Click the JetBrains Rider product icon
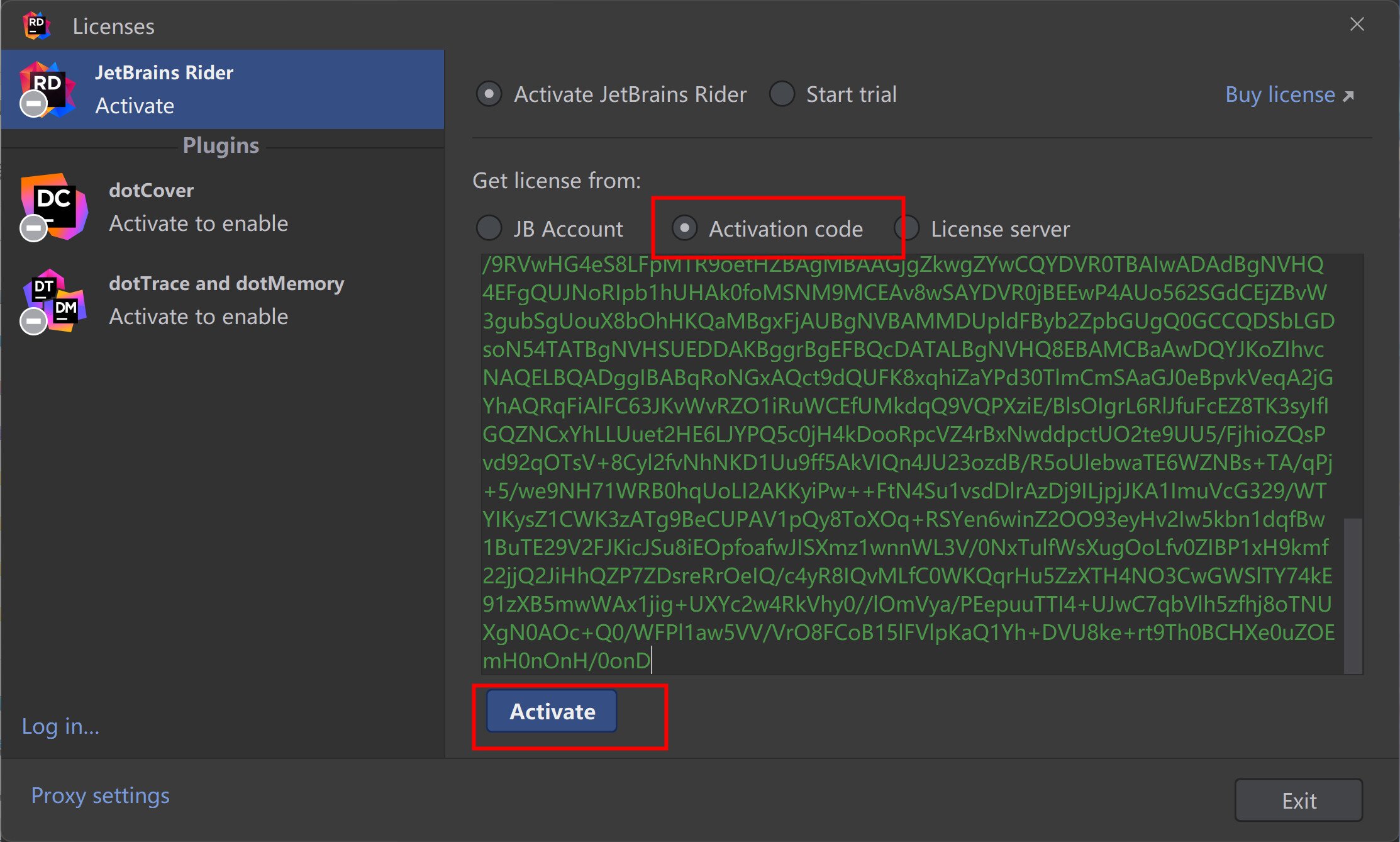Viewport: 1400px width, 842px height. 48,89
